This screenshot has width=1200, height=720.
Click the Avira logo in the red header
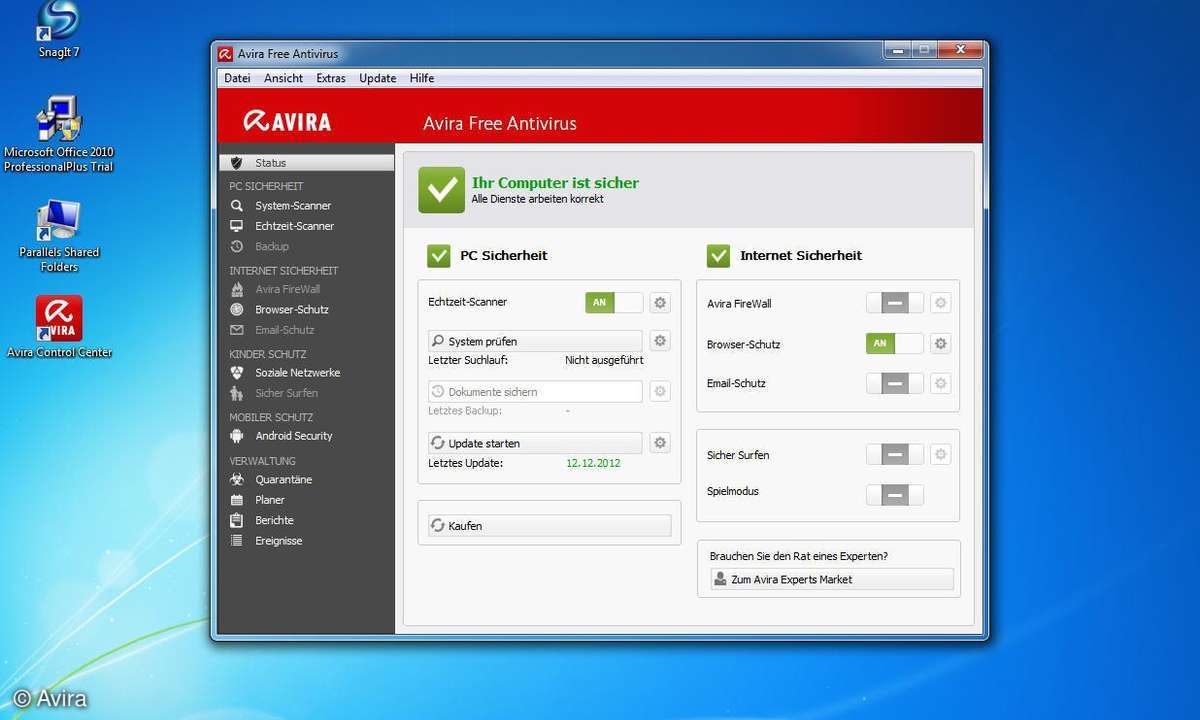pyautogui.click(x=287, y=122)
